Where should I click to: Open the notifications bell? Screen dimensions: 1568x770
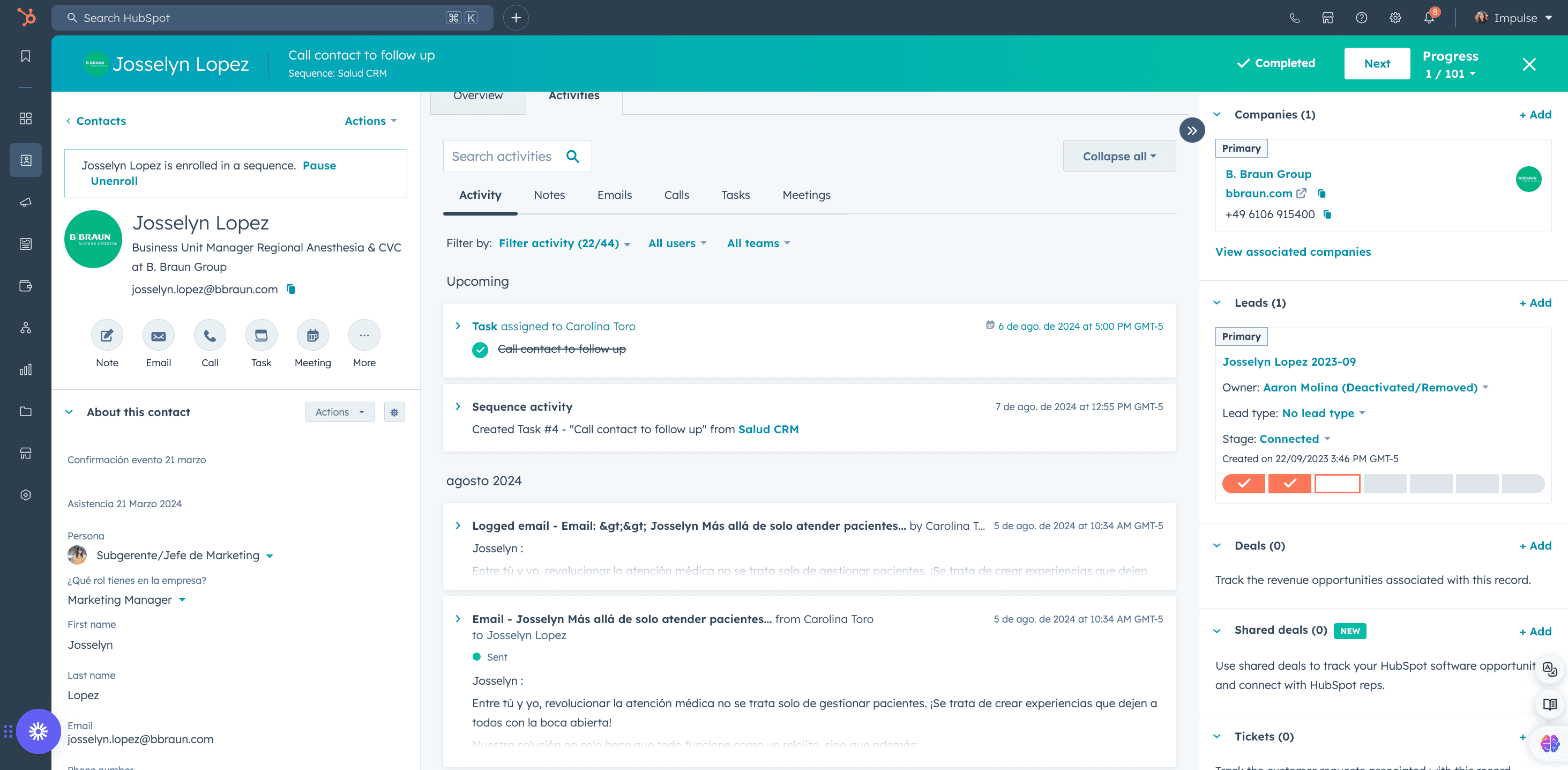point(1429,18)
